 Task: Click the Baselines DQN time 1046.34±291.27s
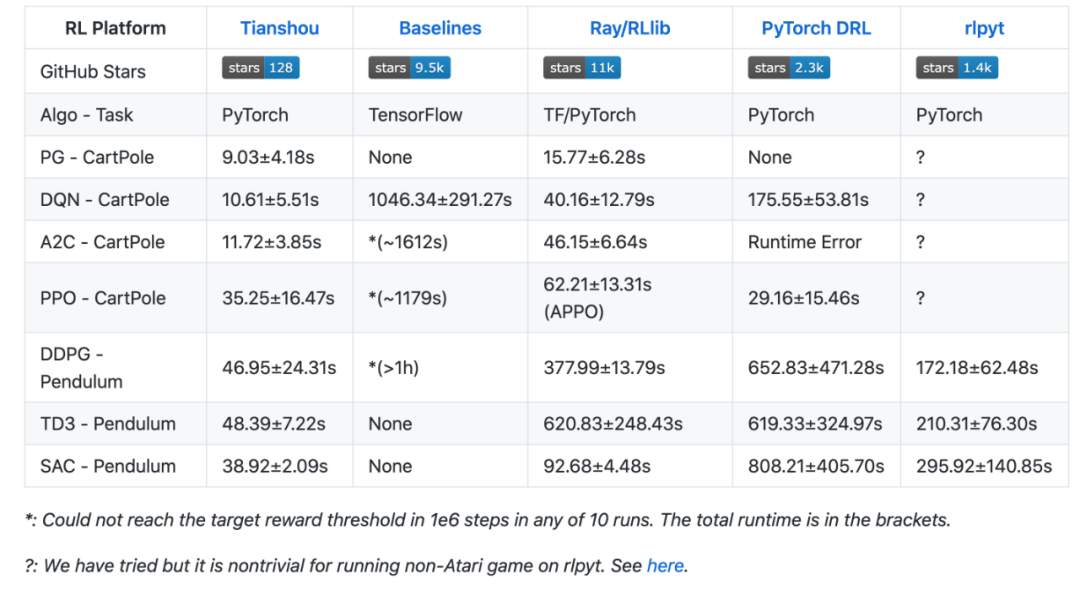pos(440,200)
